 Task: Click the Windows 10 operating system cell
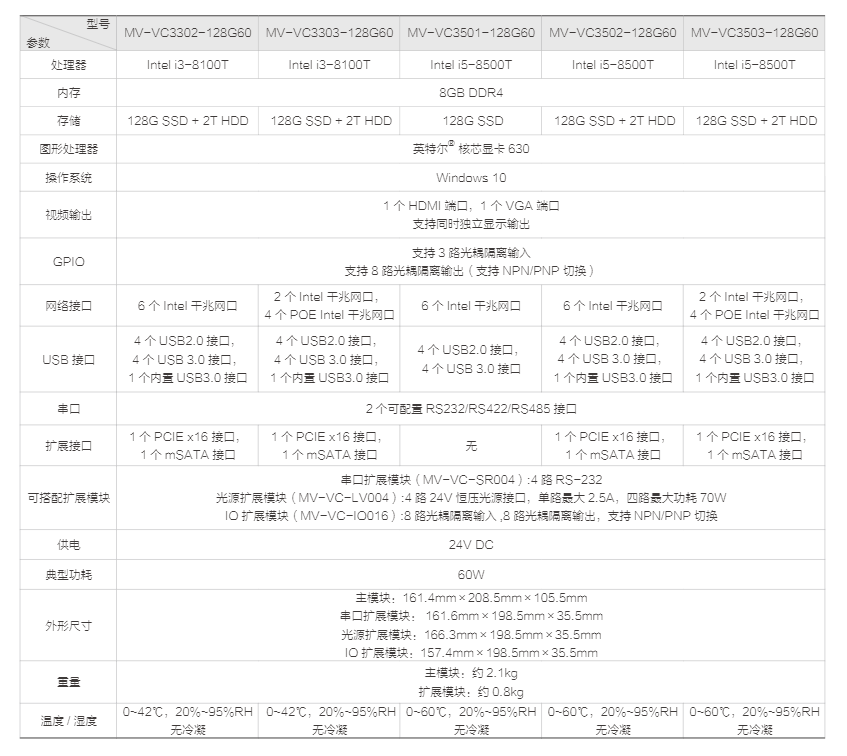(471, 177)
